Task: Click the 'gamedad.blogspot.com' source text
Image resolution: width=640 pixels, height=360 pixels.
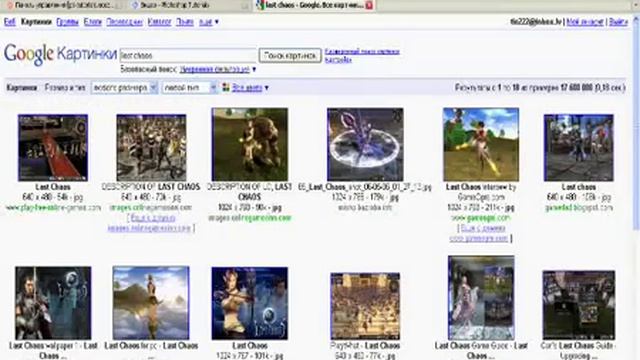Action: pyautogui.click(x=579, y=208)
